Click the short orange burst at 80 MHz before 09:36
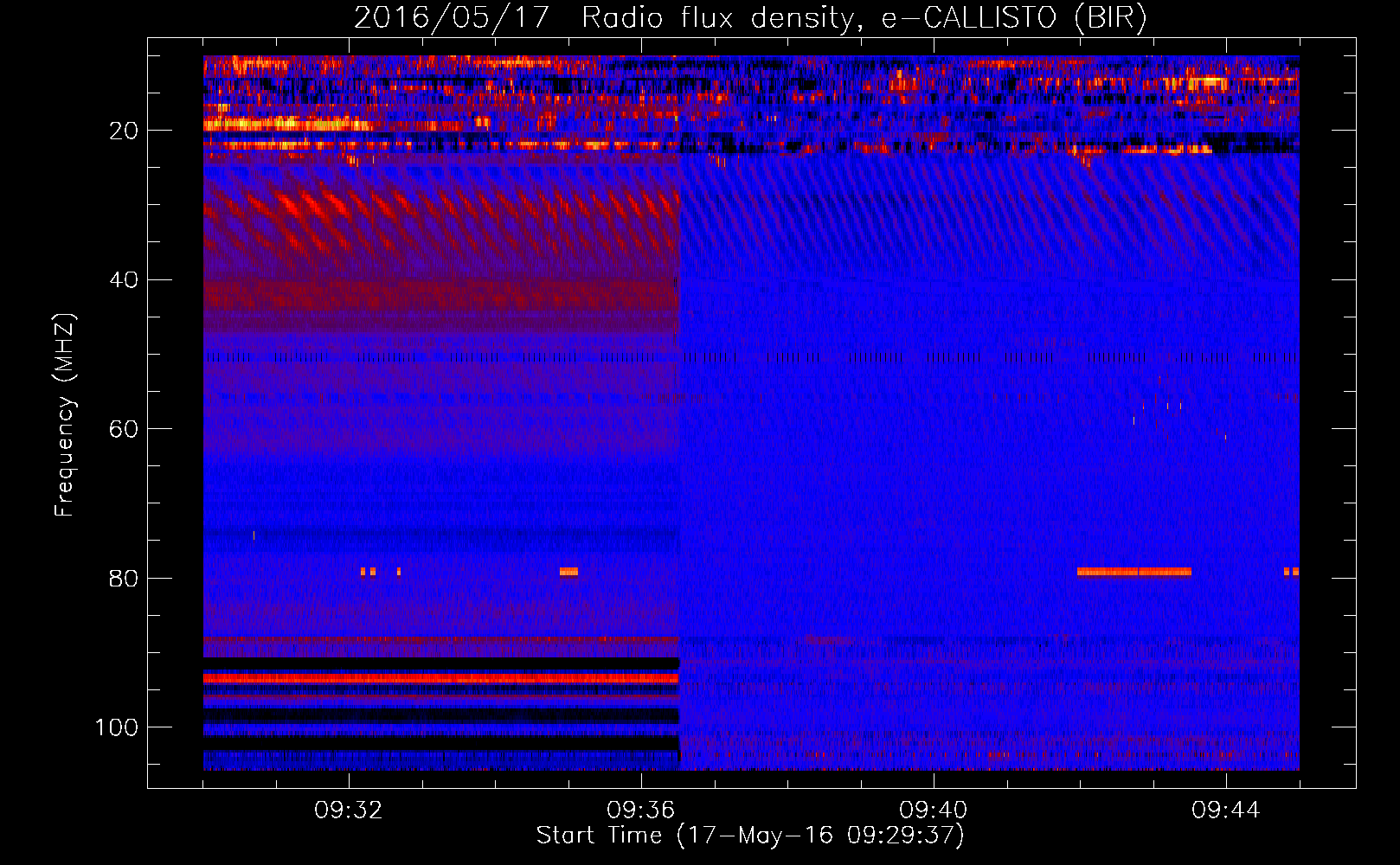Screen dimensions: 1400x865 (x=568, y=572)
